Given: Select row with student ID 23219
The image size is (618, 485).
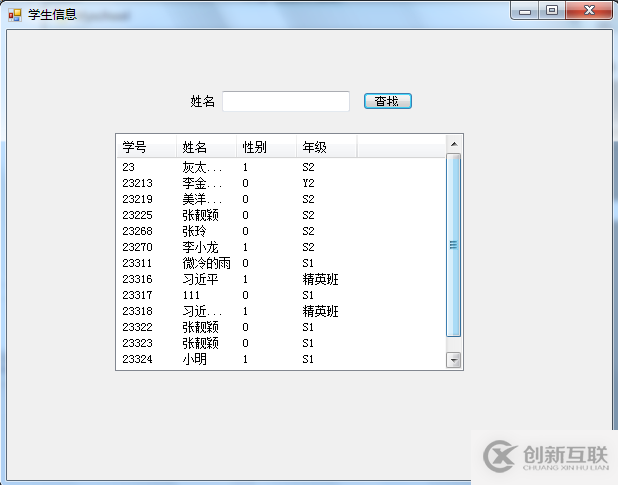Looking at the screenshot, I should tap(281, 199).
